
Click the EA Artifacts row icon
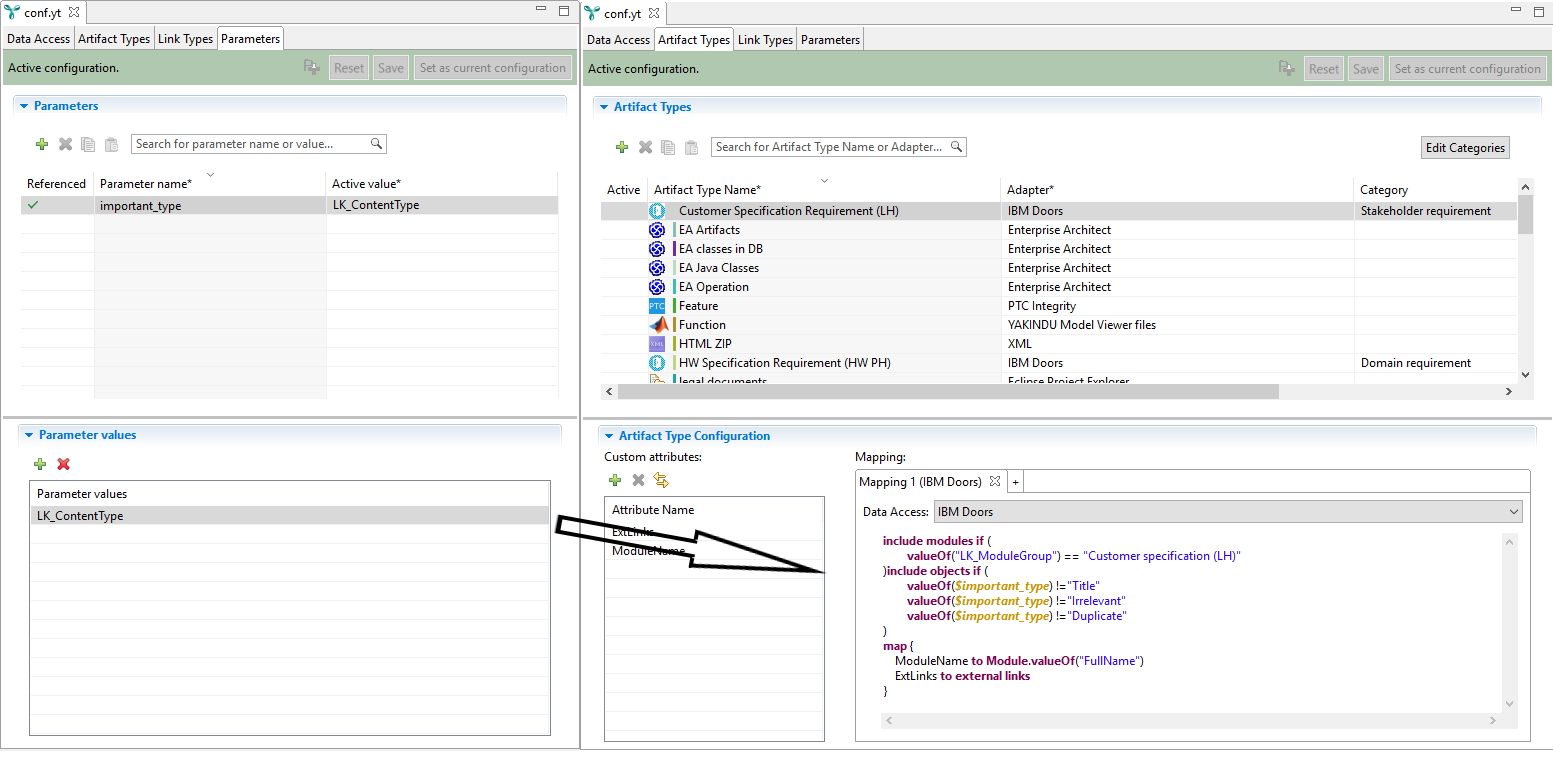point(657,230)
